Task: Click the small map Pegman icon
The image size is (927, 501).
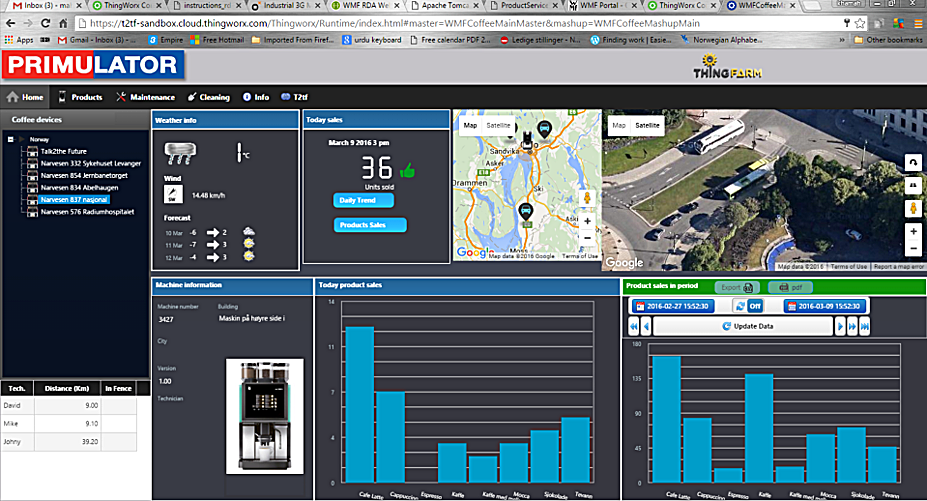Action: (587, 198)
